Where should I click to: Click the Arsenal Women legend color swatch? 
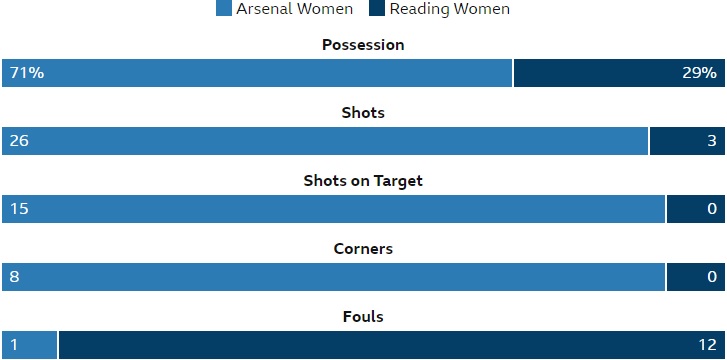(x=223, y=8)
